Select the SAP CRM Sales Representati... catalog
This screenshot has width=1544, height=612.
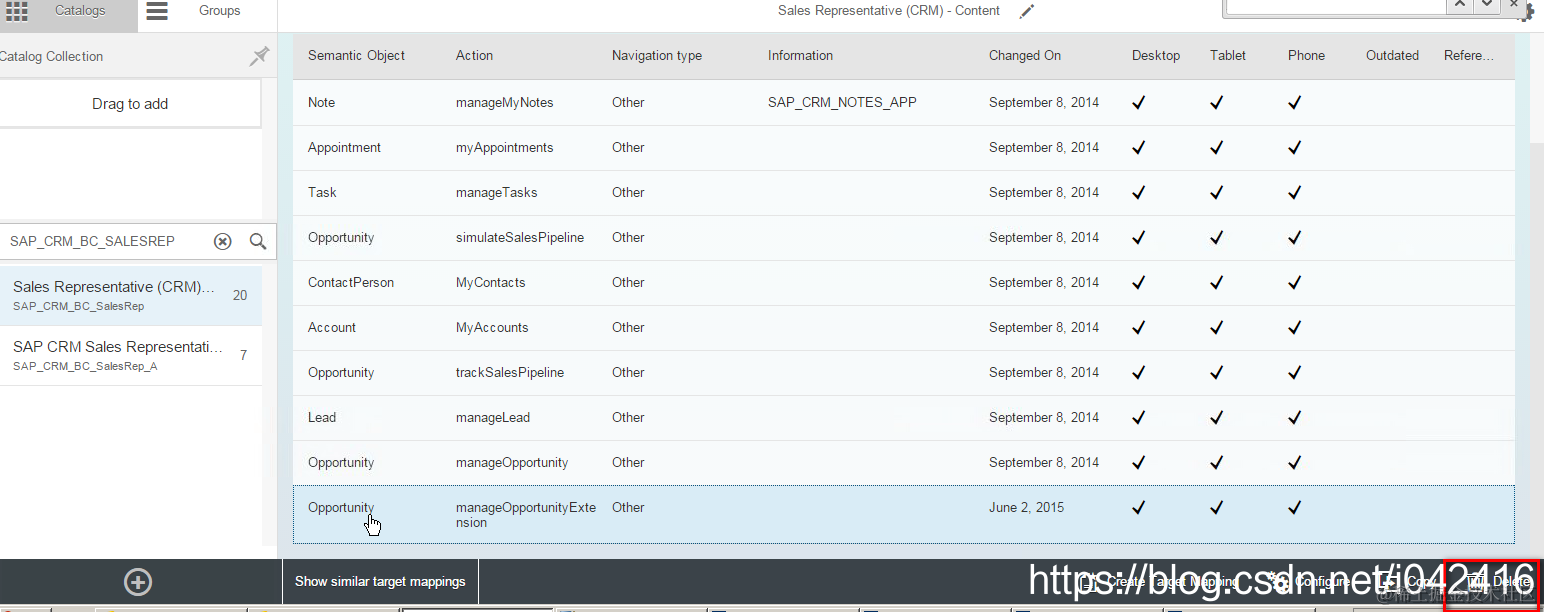pos(130,355)
